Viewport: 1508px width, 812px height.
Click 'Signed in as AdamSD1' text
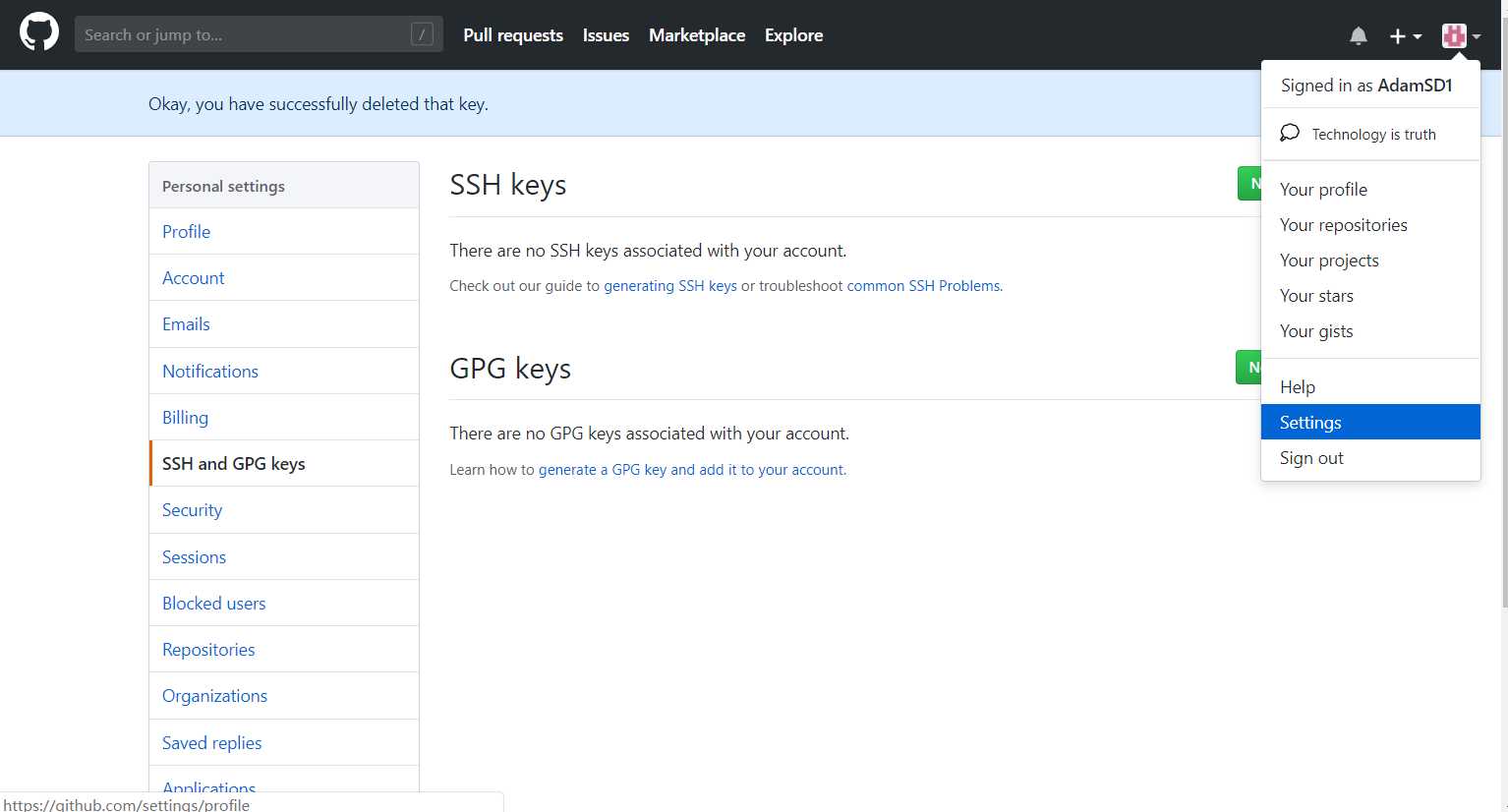[x=1366, y=86]
